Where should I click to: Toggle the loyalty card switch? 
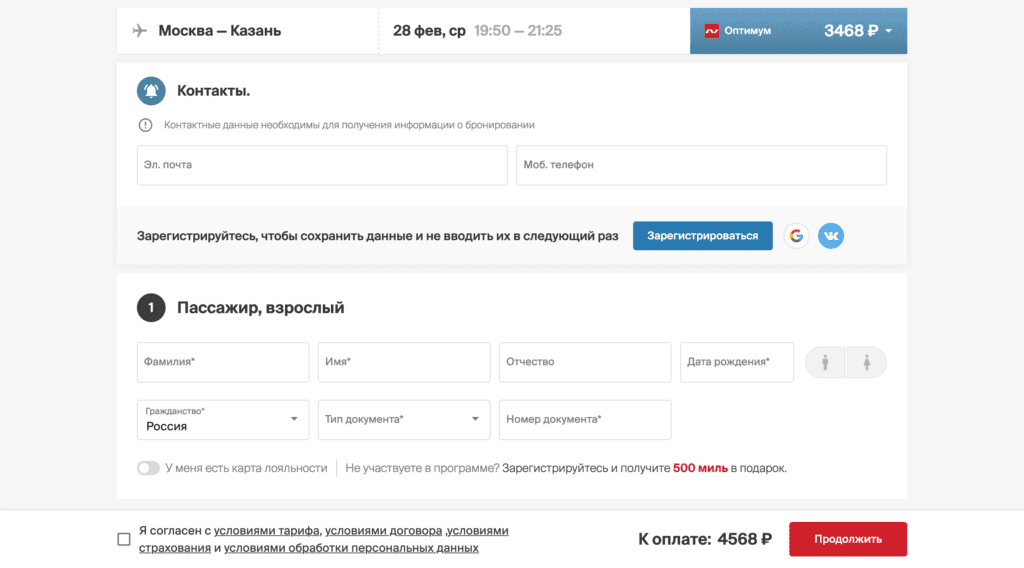(148, 468)
